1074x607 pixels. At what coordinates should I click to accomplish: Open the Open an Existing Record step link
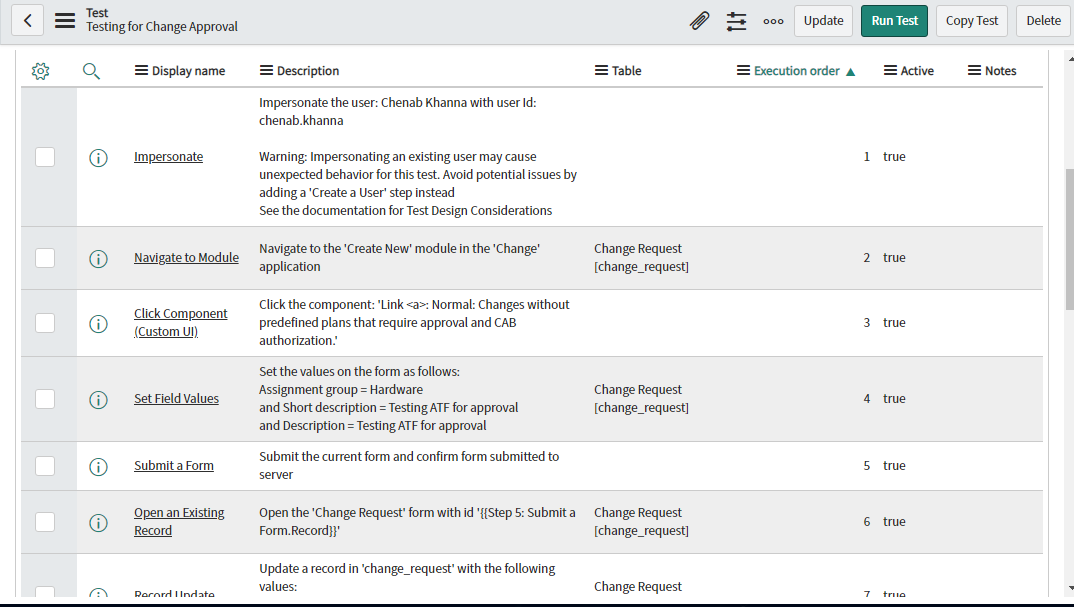(179, 521)
